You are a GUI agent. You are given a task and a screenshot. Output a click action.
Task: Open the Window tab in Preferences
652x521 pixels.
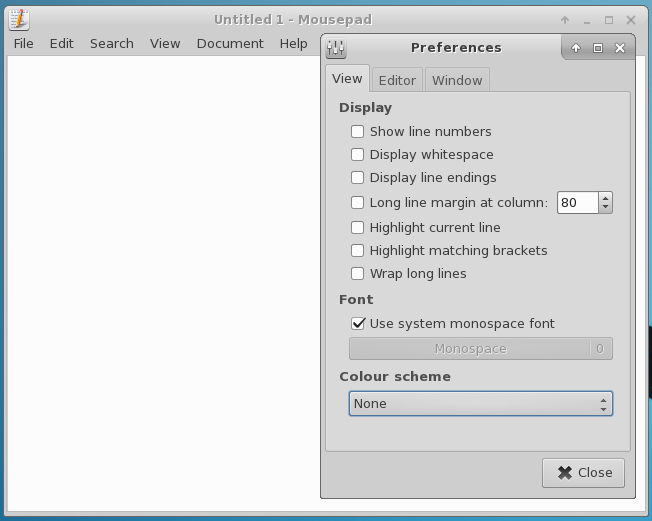click(x=457, y=80)
